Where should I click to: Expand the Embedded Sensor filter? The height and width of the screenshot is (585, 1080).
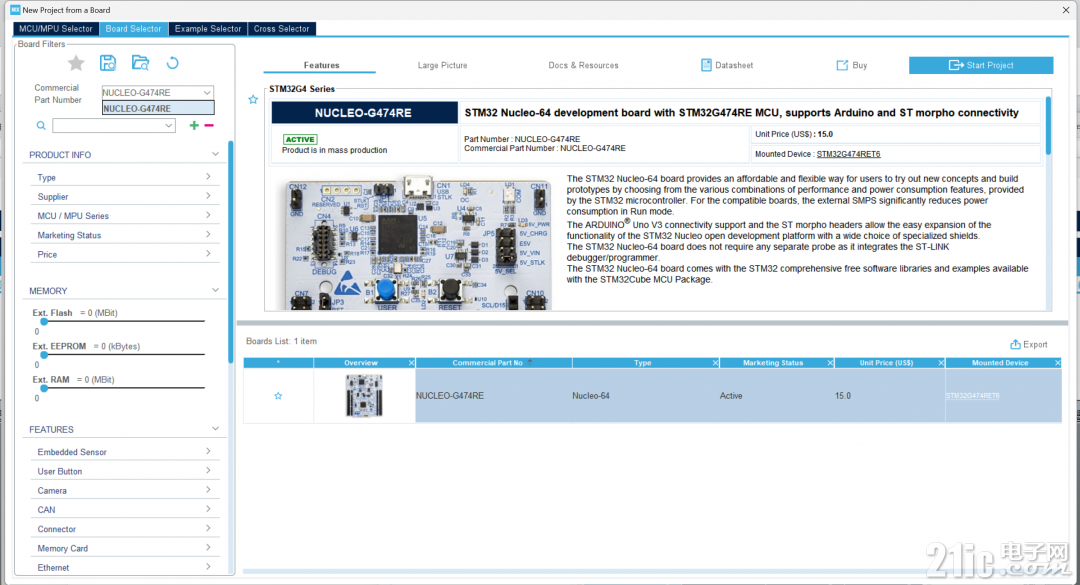208,451
